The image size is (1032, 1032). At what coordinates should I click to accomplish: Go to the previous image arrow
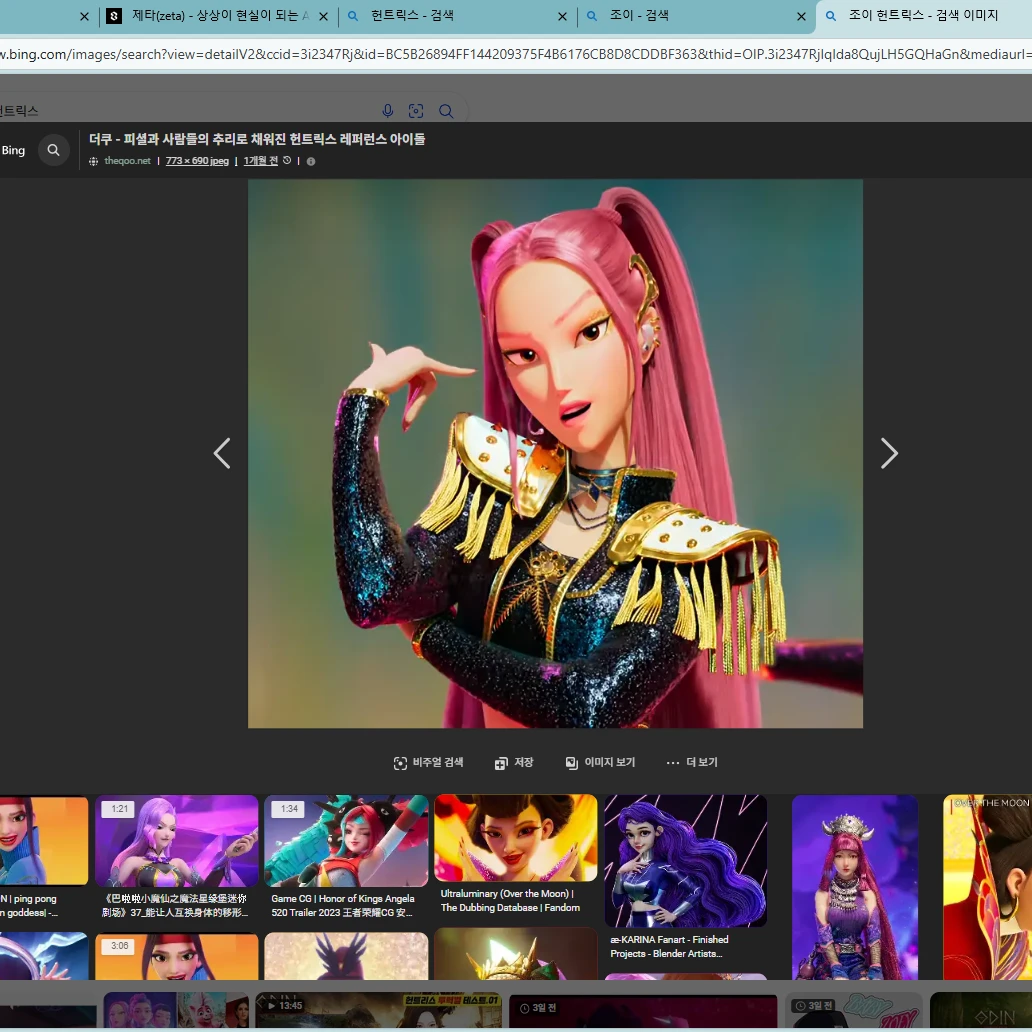click(222, 453)
